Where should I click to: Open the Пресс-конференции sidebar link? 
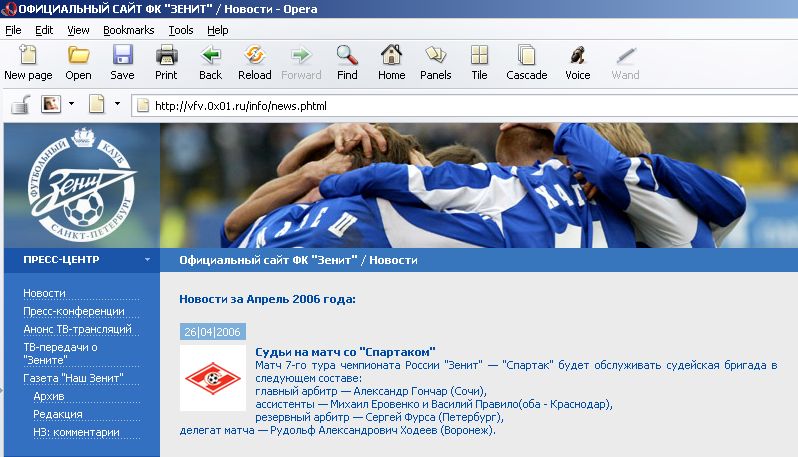pyautogui.click(x=74, y=311)
